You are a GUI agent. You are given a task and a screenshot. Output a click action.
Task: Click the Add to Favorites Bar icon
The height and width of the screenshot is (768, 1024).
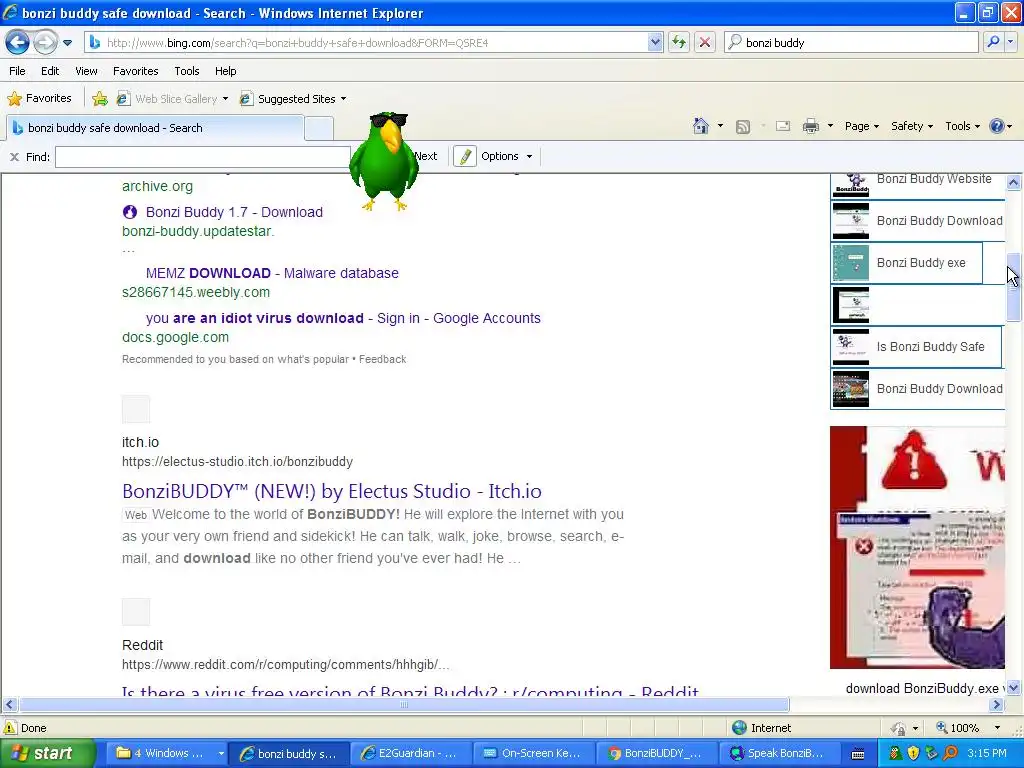pyautogui.click(x=100, y=99)
